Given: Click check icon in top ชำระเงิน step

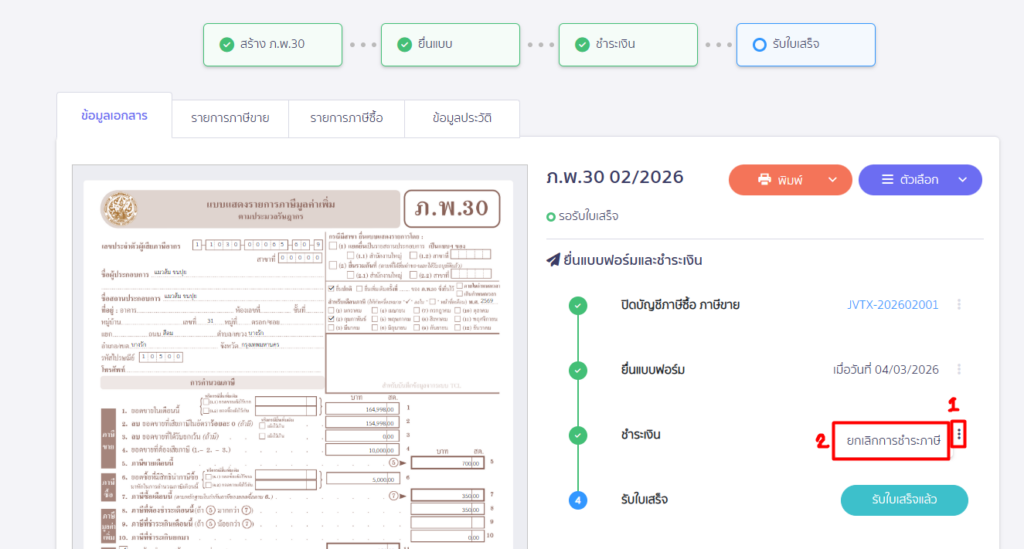Looking at the screenshot, I should [x=582, y=45].
